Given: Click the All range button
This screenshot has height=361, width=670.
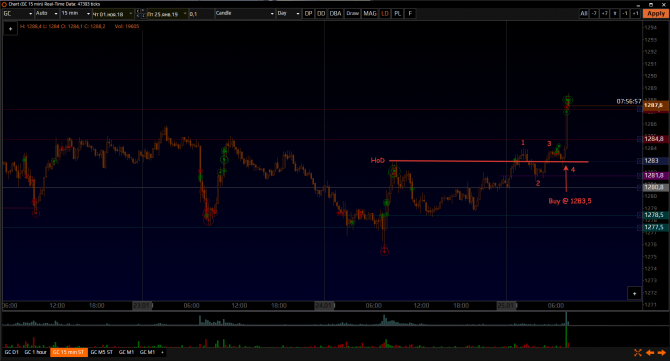Looking at the screenshot, I should [584, 14].
